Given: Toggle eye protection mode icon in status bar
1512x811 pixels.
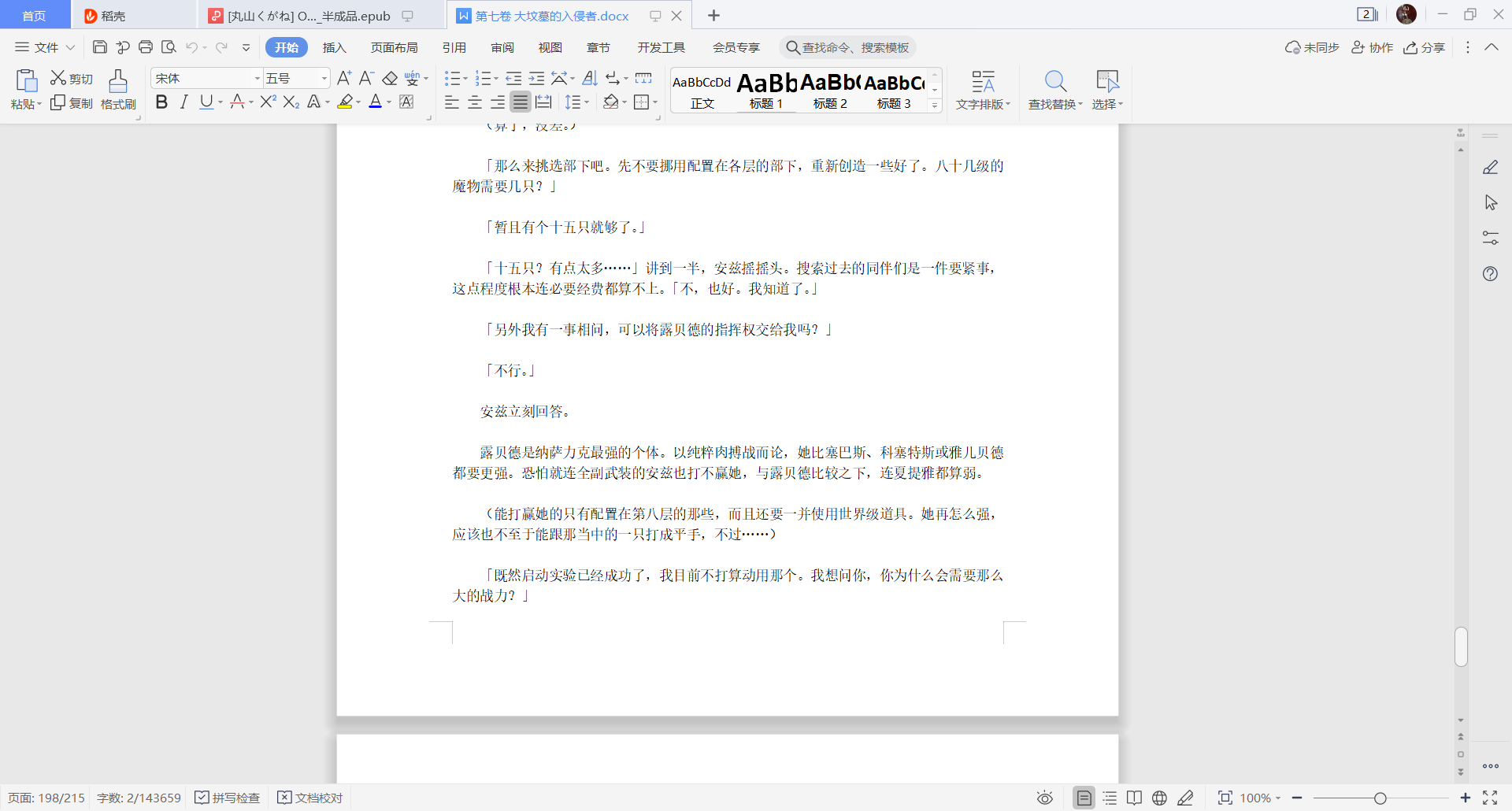Looking at the screenshot, I should 1045,798.
